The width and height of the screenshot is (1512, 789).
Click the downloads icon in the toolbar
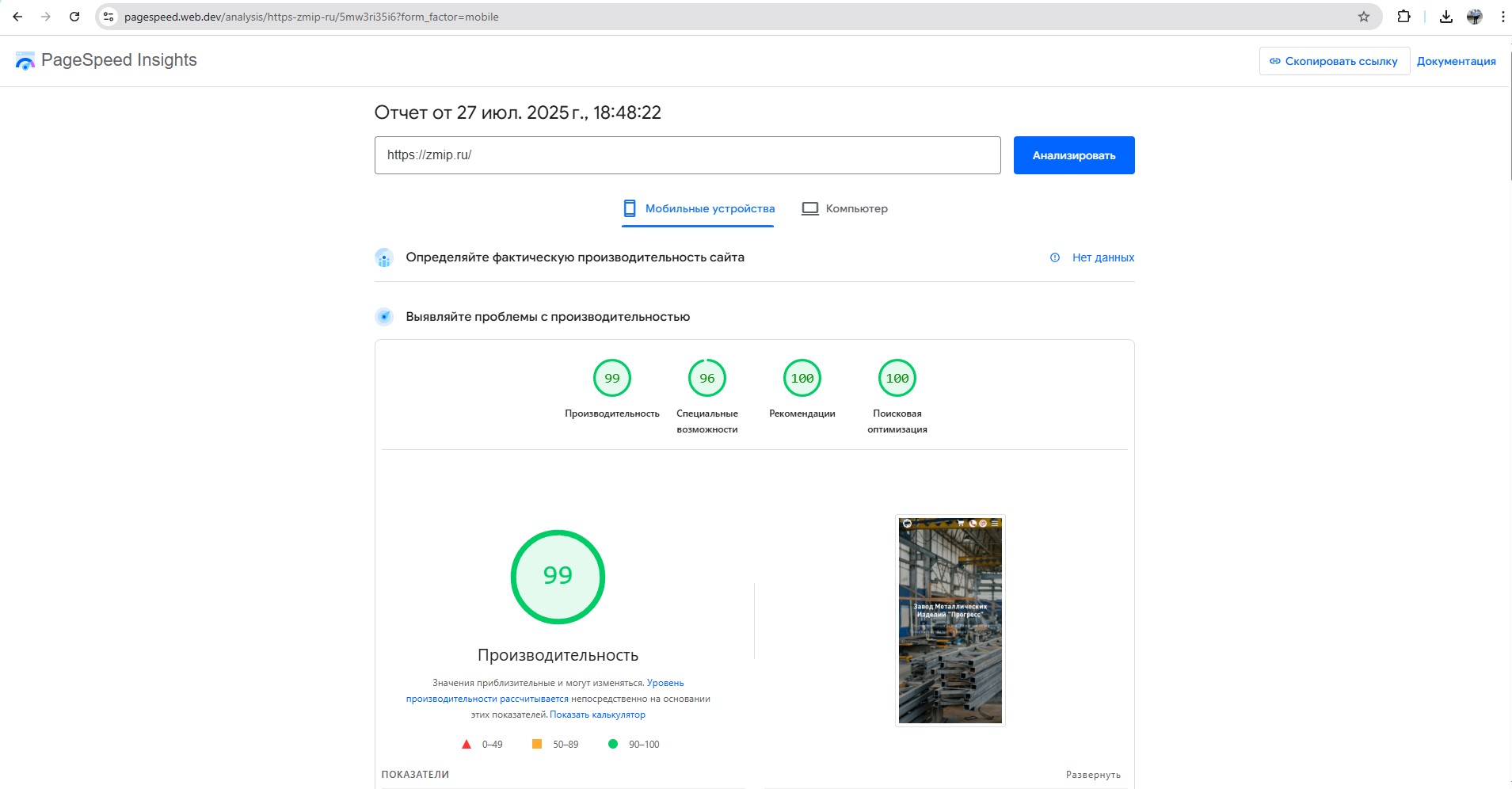pos(1447,16)
